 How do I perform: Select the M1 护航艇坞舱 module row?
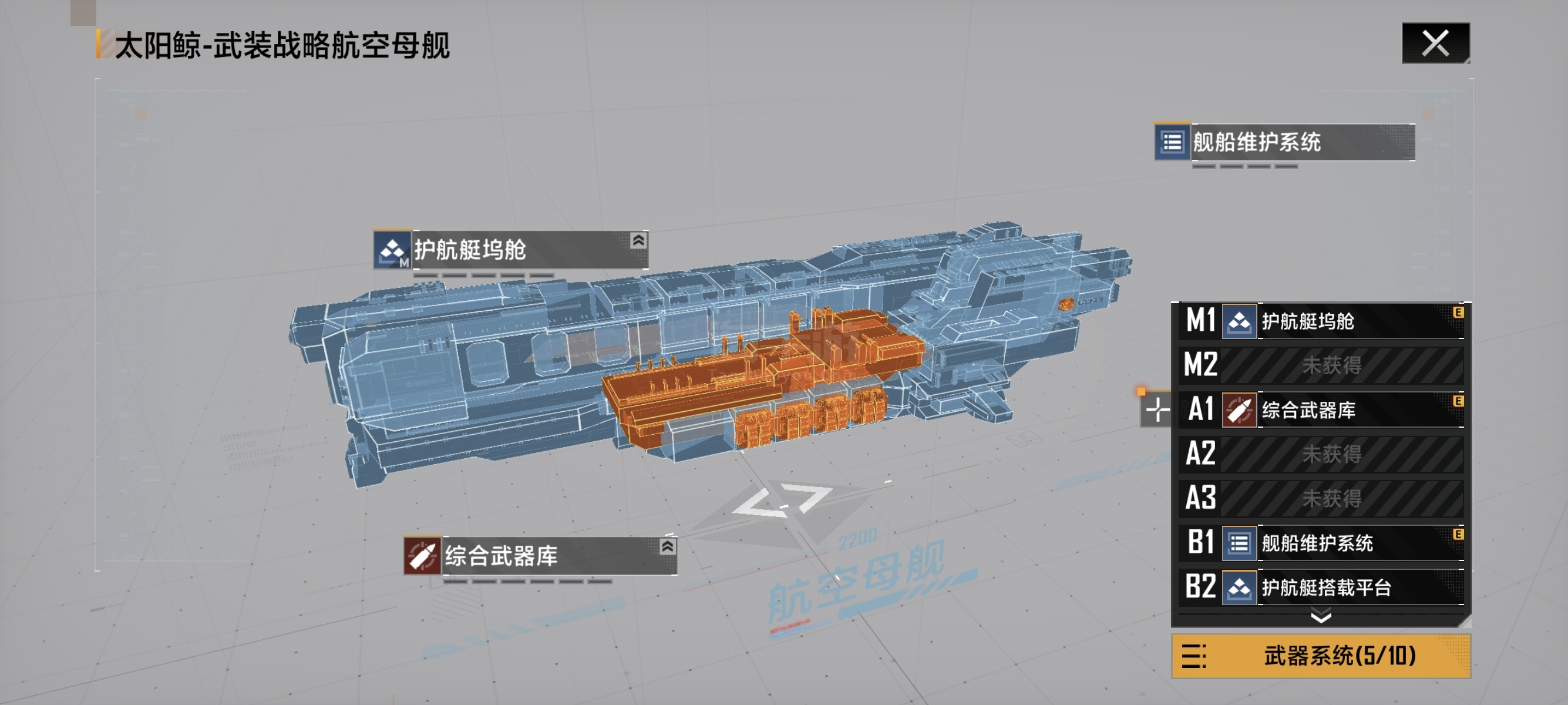click(1321, 321)
